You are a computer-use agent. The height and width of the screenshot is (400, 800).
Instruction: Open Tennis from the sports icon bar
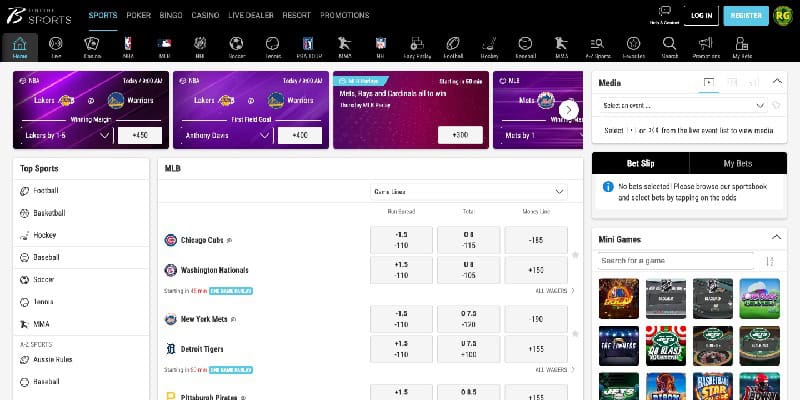(273, 47)
